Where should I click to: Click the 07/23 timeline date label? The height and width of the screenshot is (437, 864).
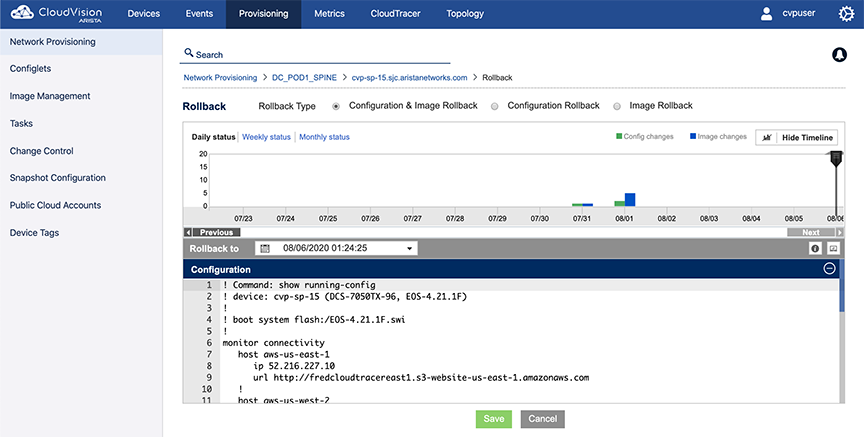(243, 219)
